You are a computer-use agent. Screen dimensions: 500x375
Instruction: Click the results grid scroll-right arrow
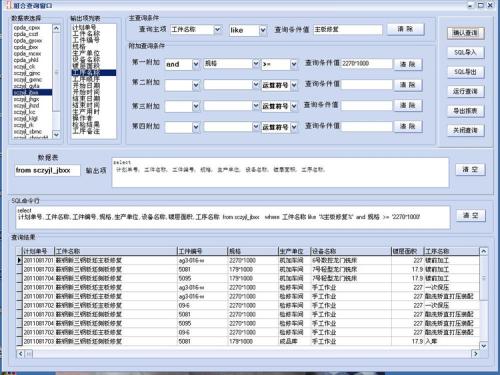coord(475,354)
